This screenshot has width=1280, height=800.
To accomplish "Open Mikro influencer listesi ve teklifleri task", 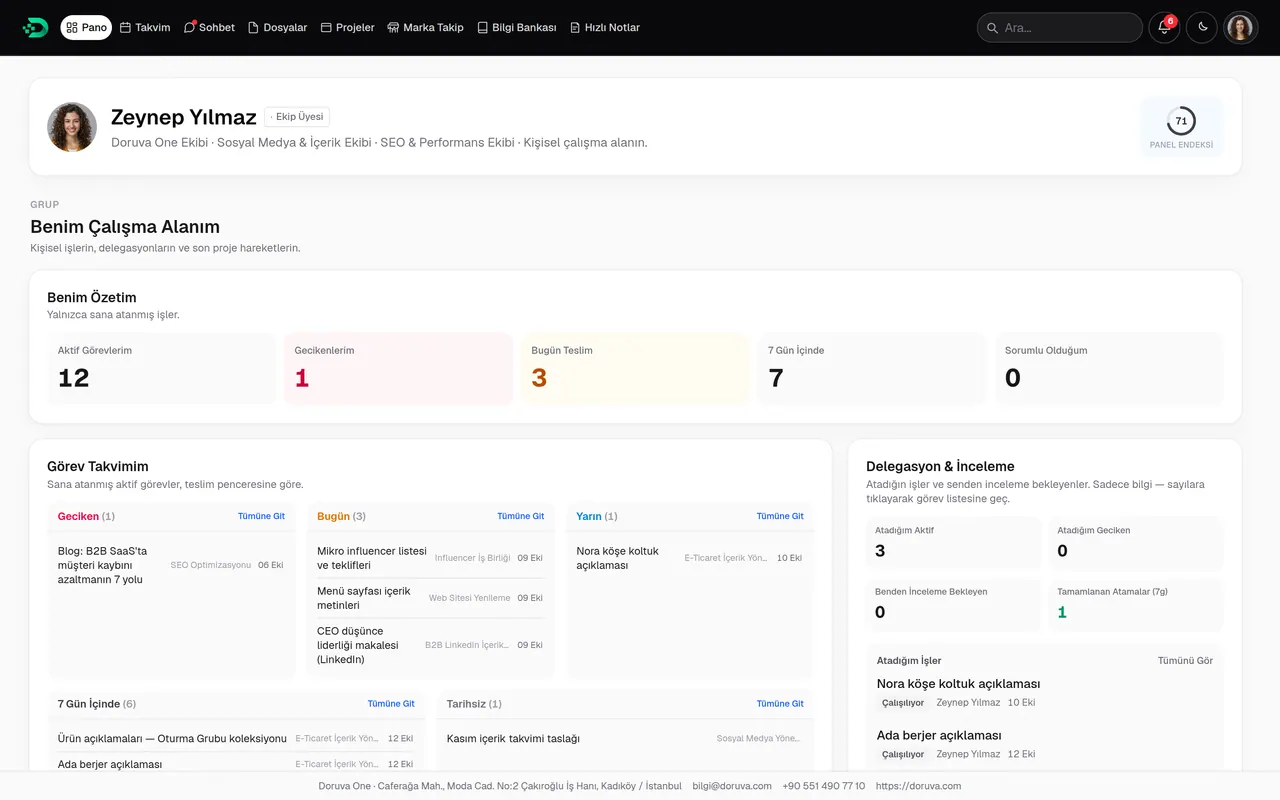I will pos(430,558).
